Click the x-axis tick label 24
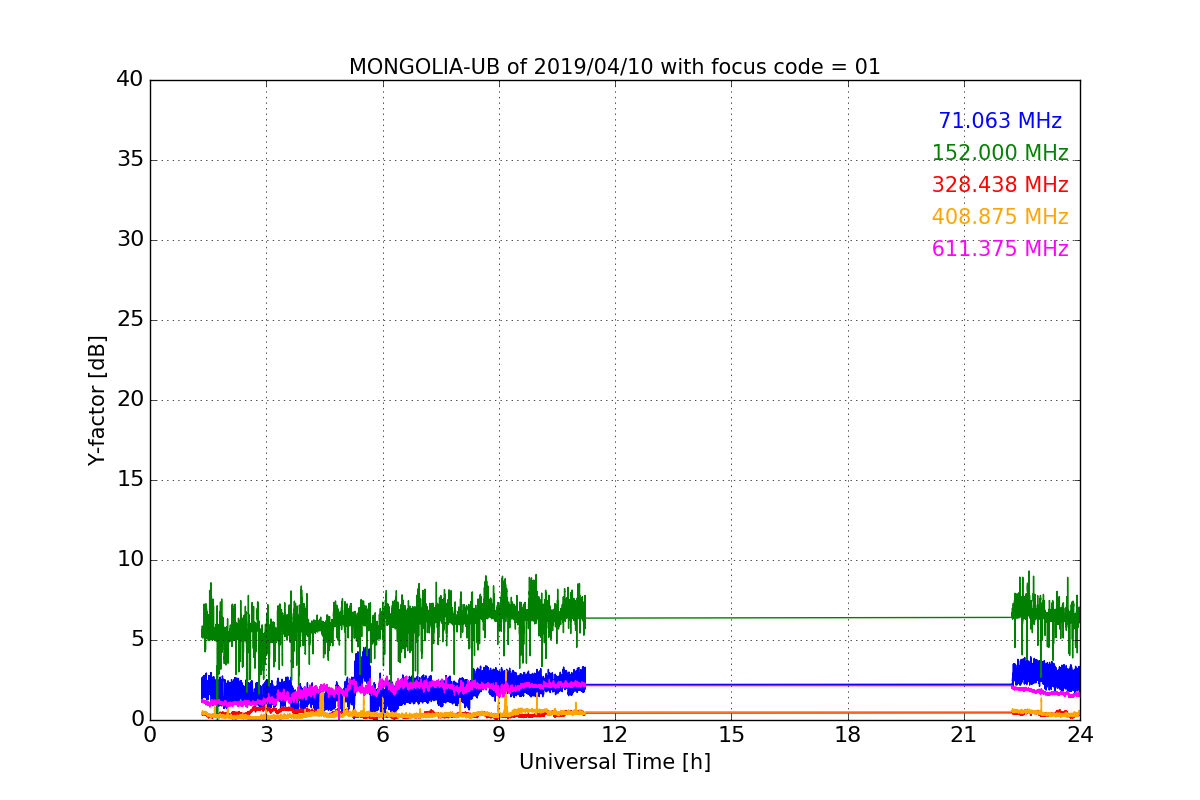 (1080, 734)
